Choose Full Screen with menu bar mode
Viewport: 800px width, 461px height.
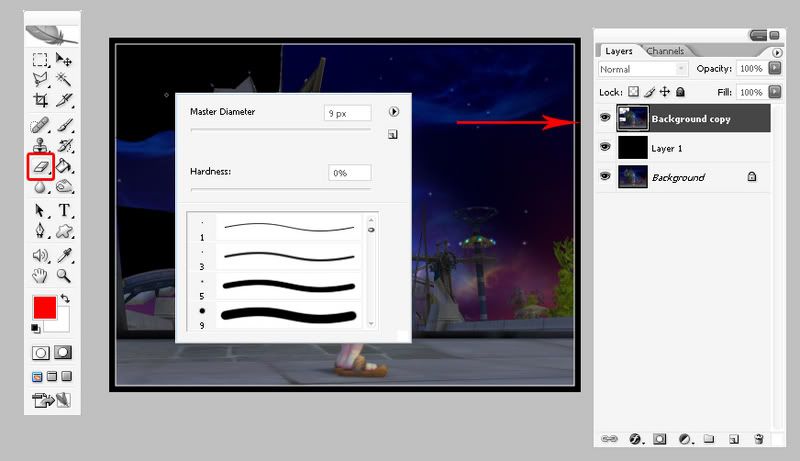coord(52,376)
